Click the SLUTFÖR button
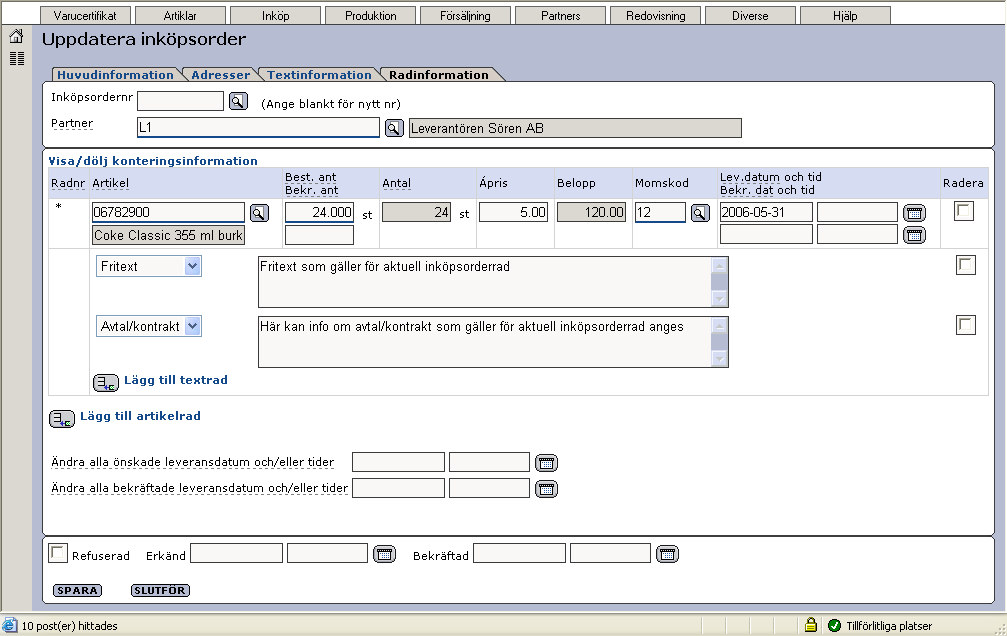Image resolution: width=1007 pixels, height=636 pixels. pyautogui.click(x=160, y=590)
